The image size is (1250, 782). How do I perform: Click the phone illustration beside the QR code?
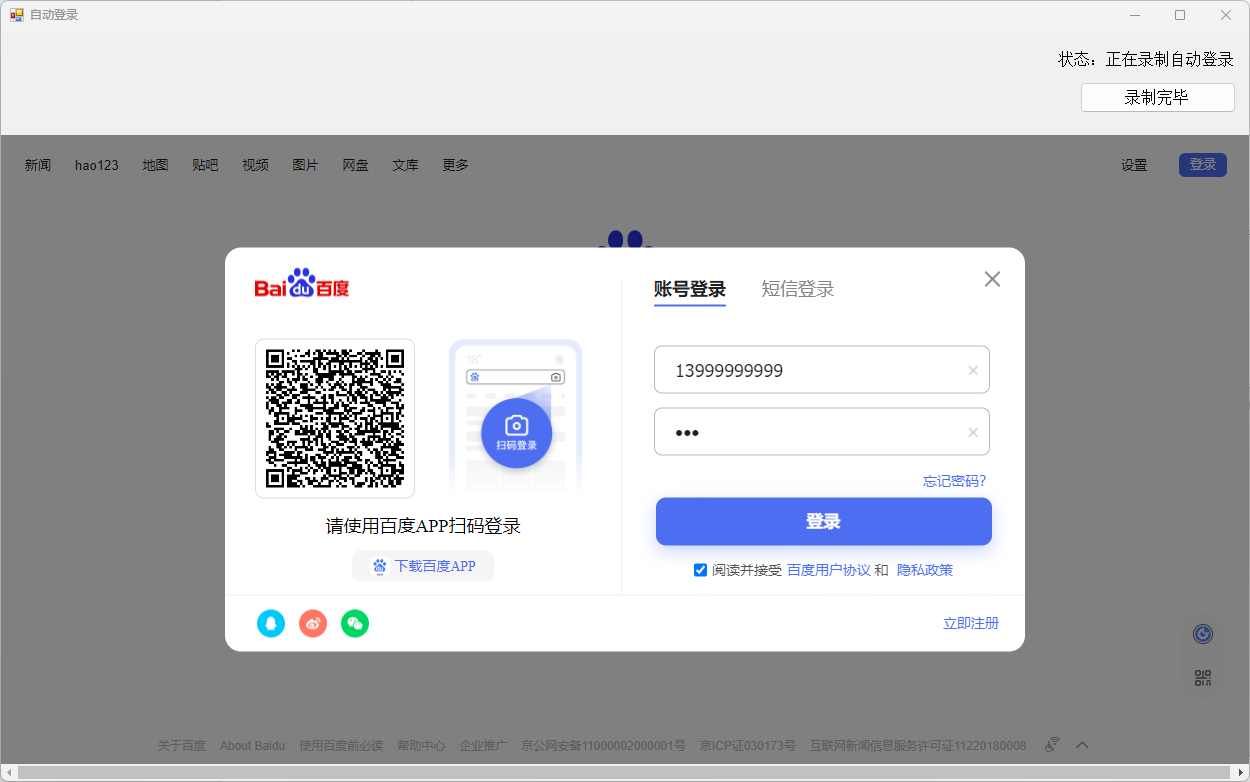click(515, 418)
